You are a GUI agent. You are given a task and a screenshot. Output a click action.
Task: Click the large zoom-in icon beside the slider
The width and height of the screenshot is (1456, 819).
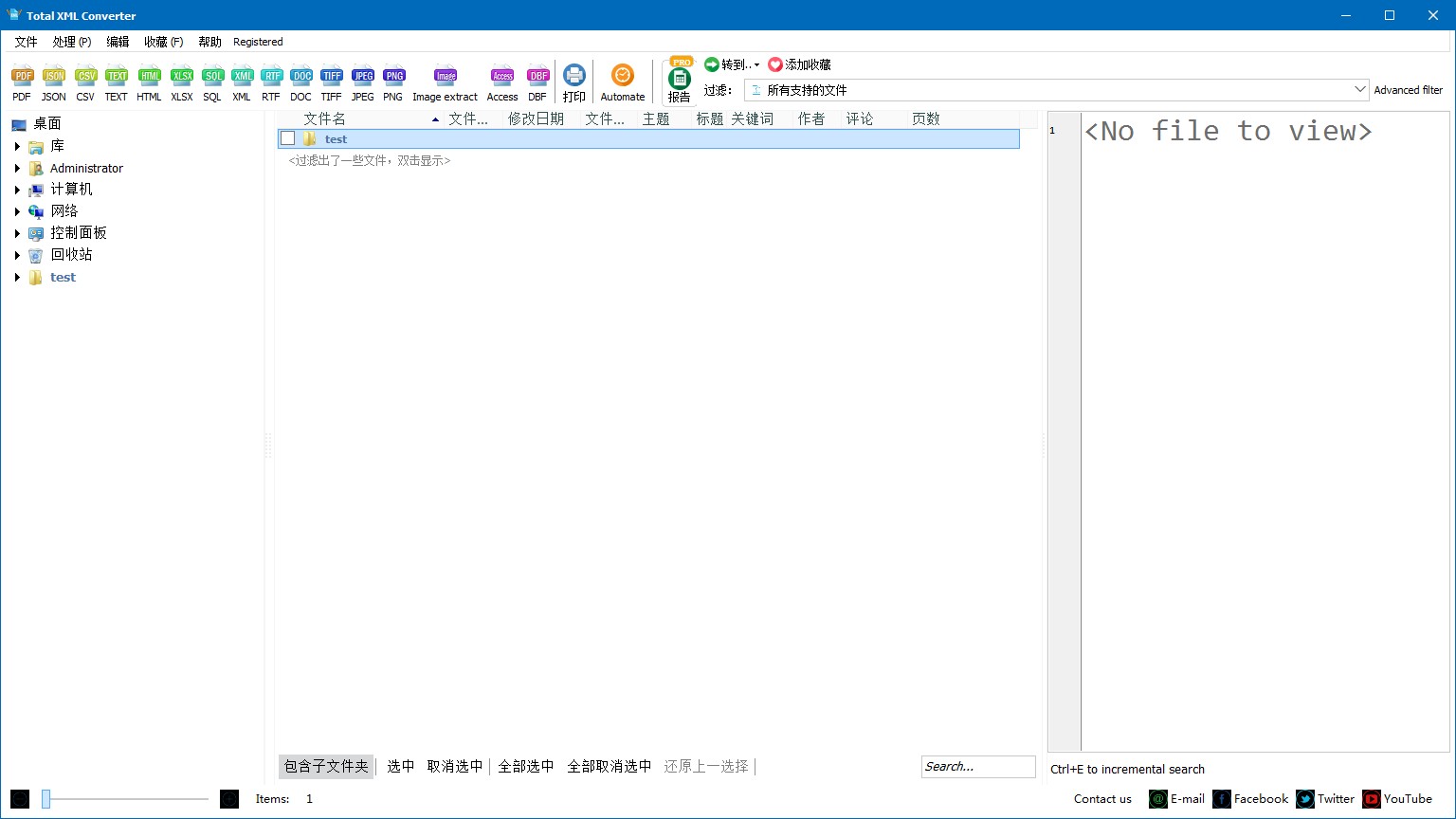point(229,799)
